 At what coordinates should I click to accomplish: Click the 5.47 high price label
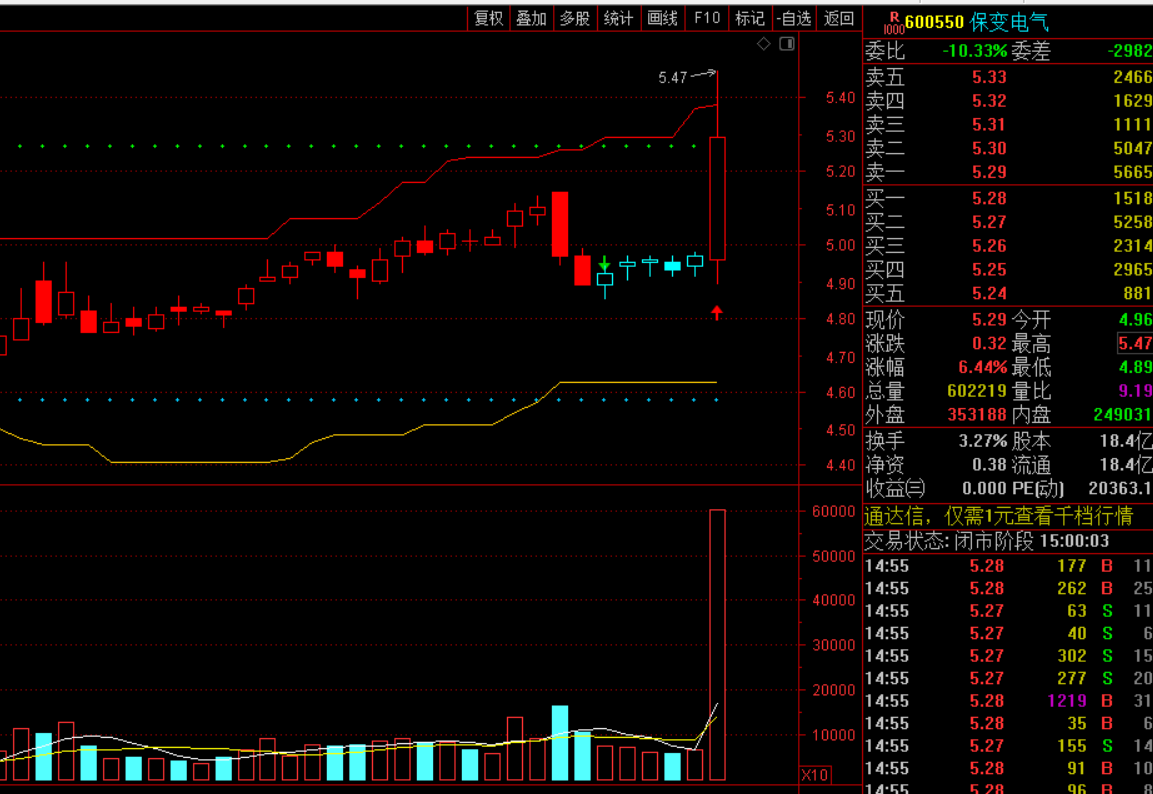[672, 77]
